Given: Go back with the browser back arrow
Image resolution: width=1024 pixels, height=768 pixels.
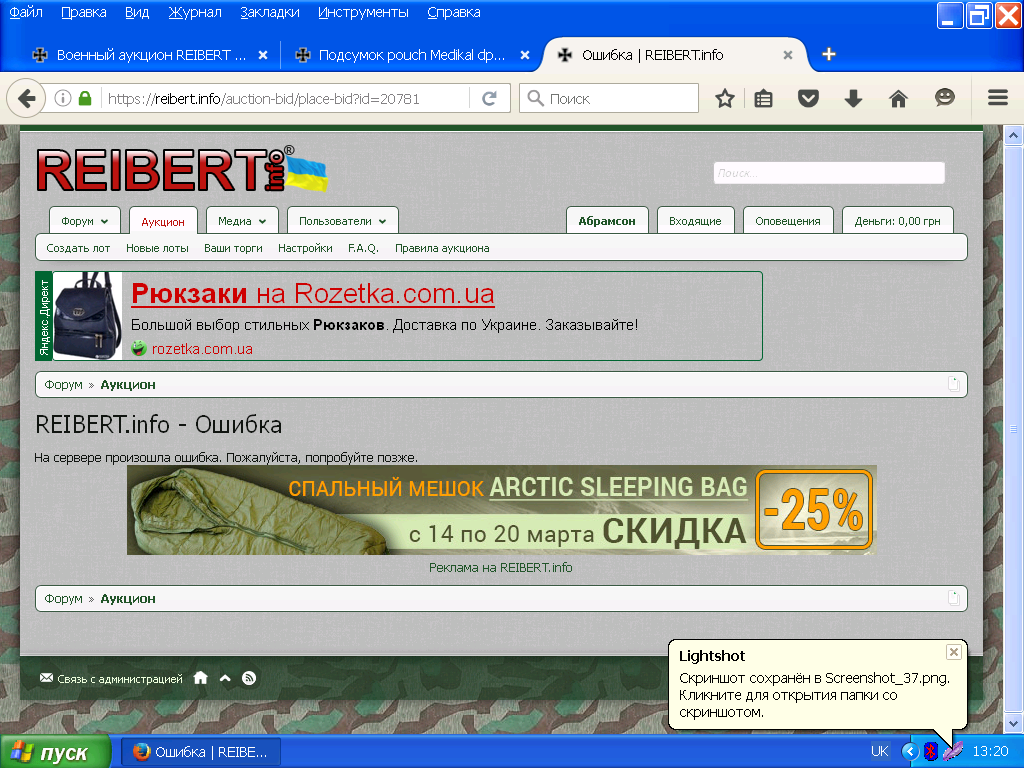Looking at the screenshot, I should (x=26, y=99).
